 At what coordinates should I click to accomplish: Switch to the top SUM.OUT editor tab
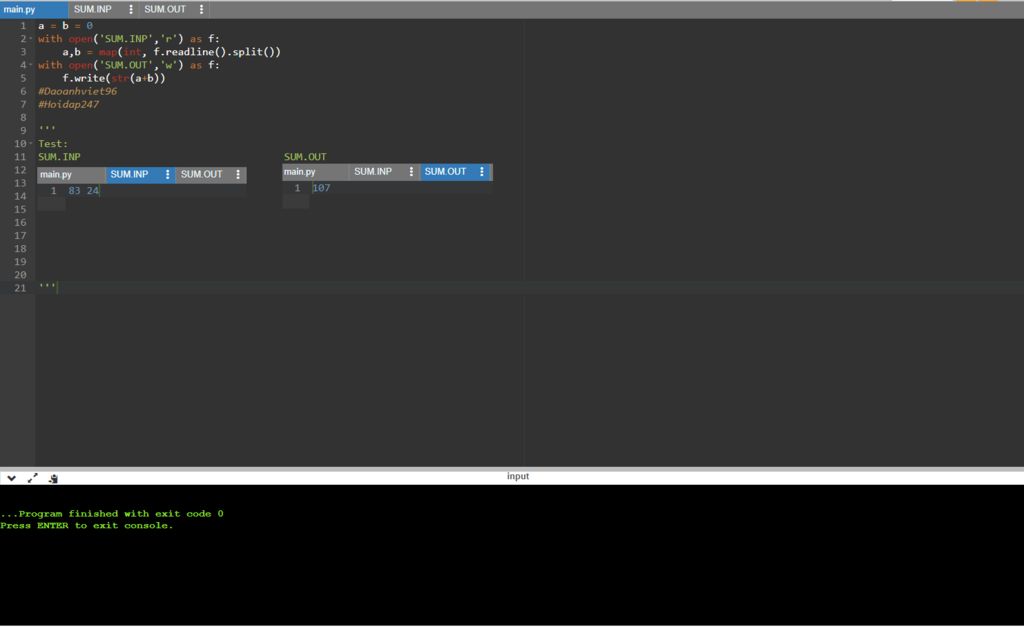point(165,9)
